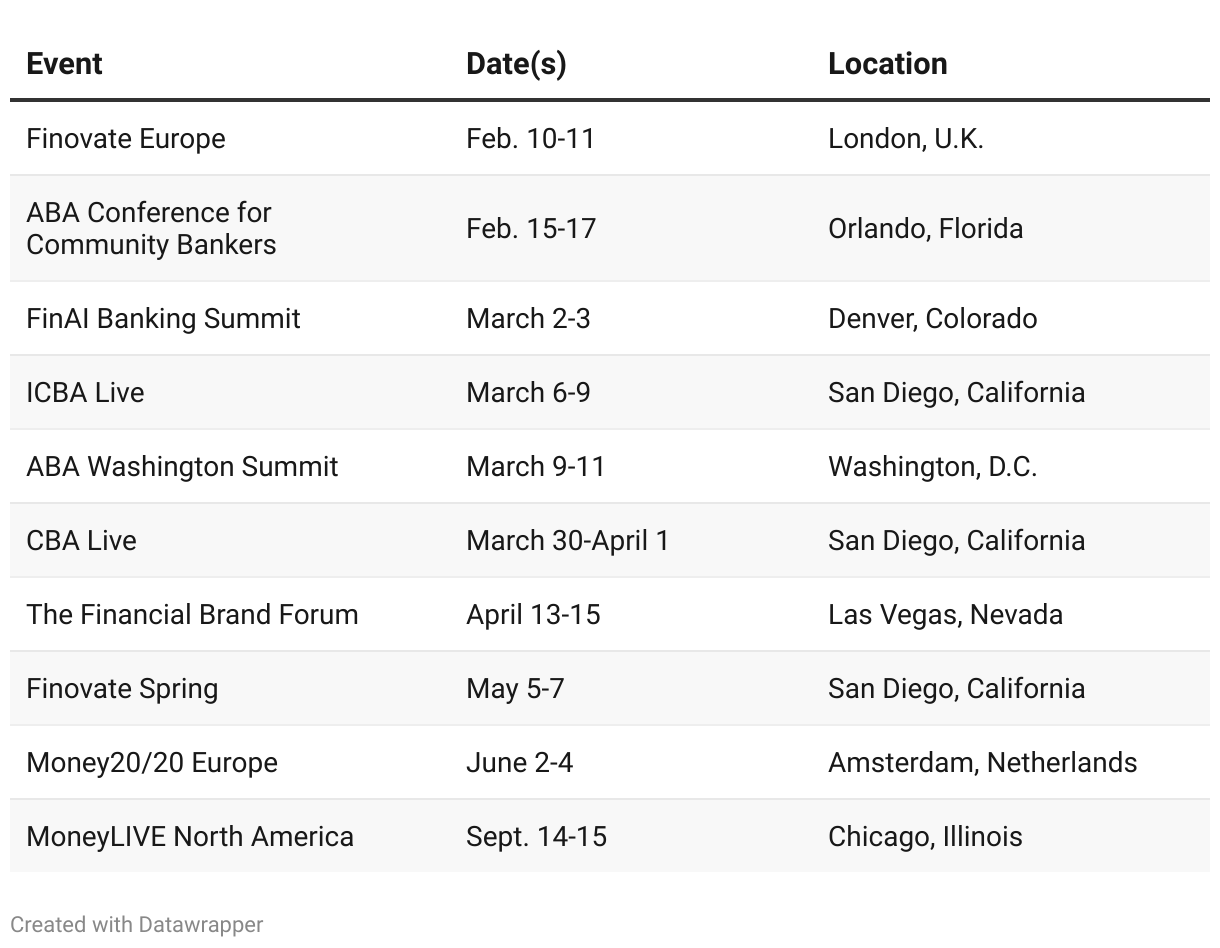
Task: Click the Event column header
Action: pos(64,64)
